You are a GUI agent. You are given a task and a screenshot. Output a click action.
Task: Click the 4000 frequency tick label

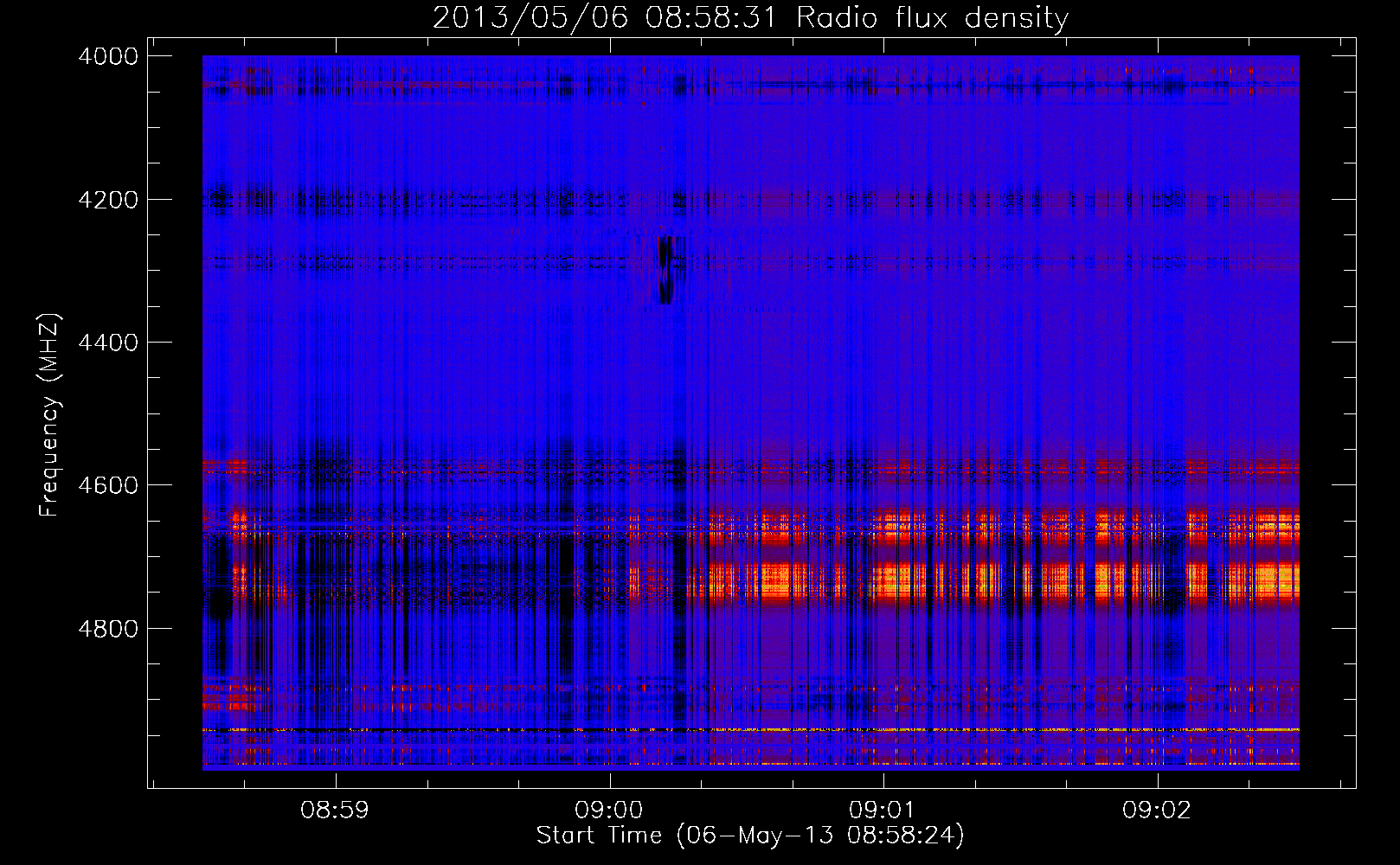coord(108,56)
